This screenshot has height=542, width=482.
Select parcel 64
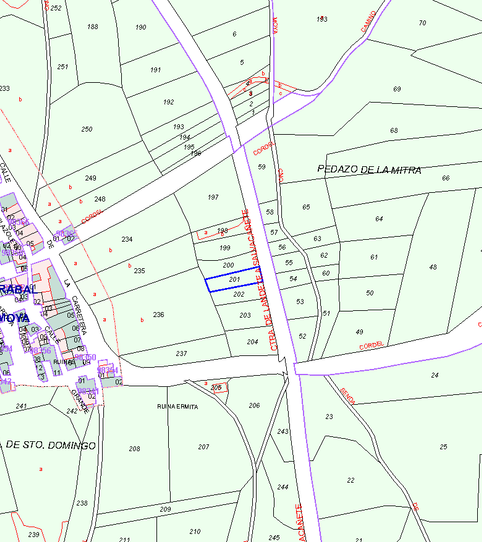[379, 219]
